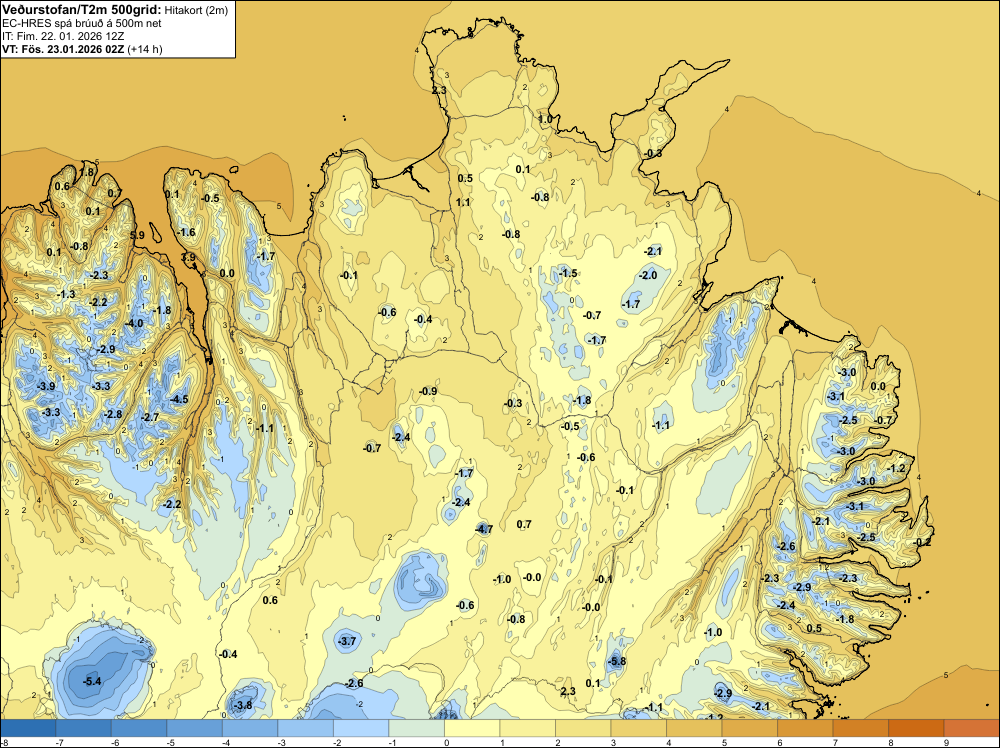The width and height of the screenshot is (1000, 748).
Task: Click legend color between -6 and -5
Action: (x=139, y=728)
